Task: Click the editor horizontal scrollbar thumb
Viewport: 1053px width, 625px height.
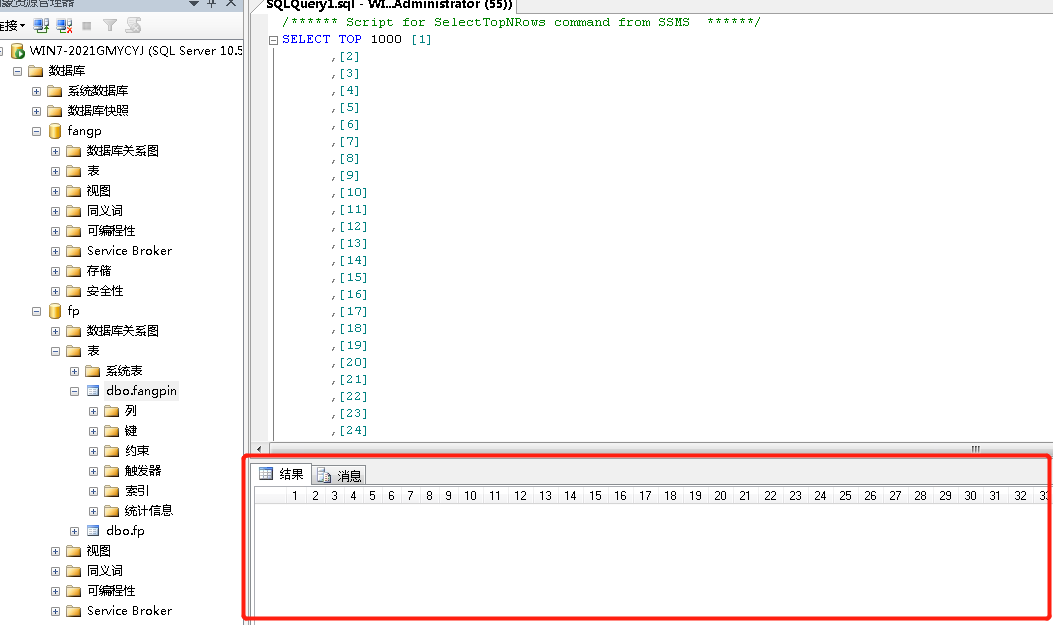Action: pos(660,448)
